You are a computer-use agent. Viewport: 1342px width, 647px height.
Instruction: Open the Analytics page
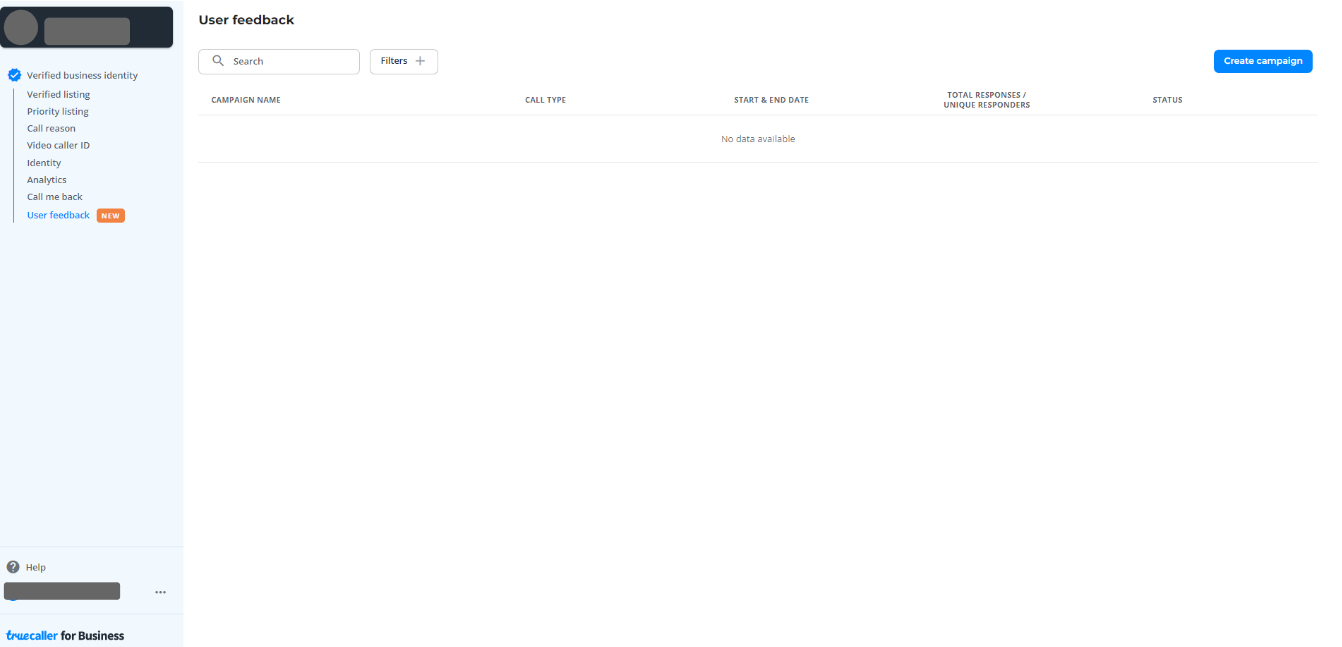tap(47, 179)
